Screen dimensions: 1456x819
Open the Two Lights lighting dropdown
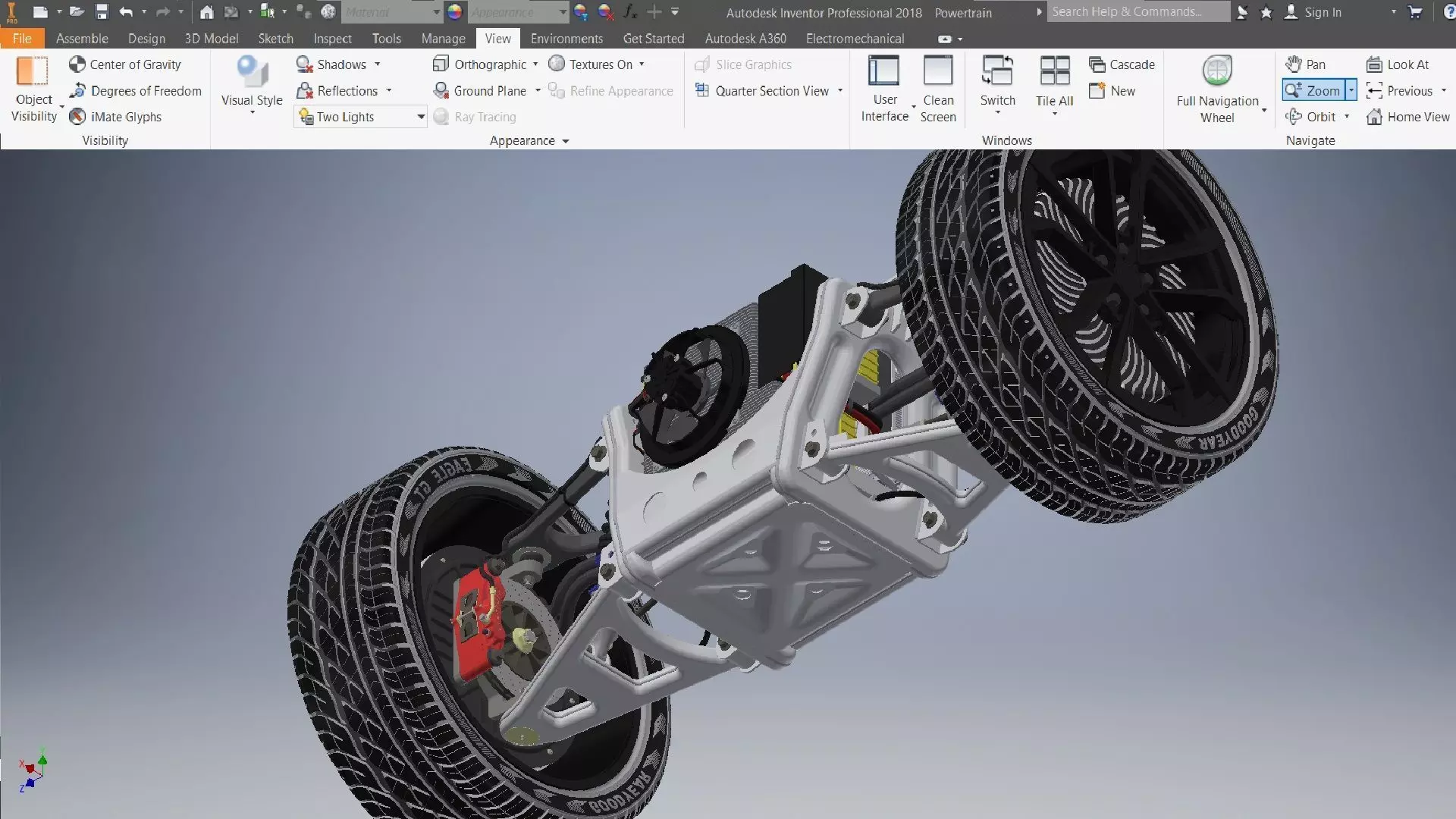tap(420, 117)
